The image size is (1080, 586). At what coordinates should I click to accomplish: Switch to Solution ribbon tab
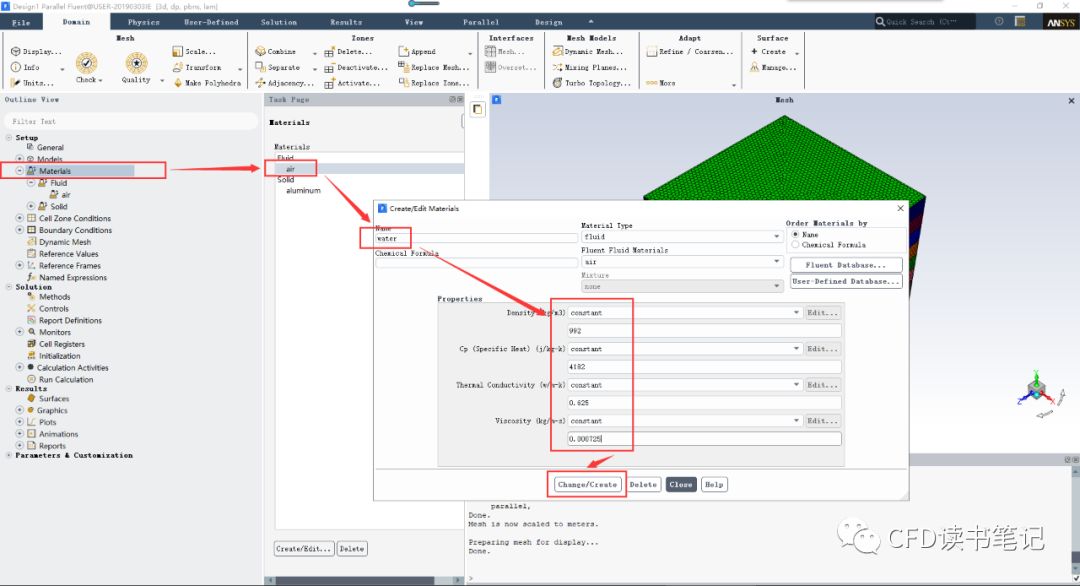[x=278, y=22]
